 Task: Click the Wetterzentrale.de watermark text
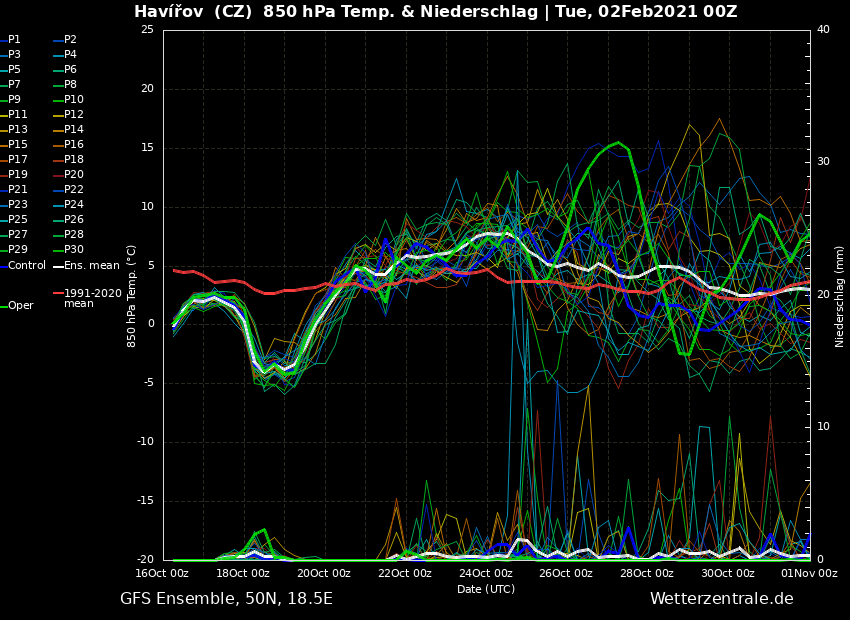point(721,599)
